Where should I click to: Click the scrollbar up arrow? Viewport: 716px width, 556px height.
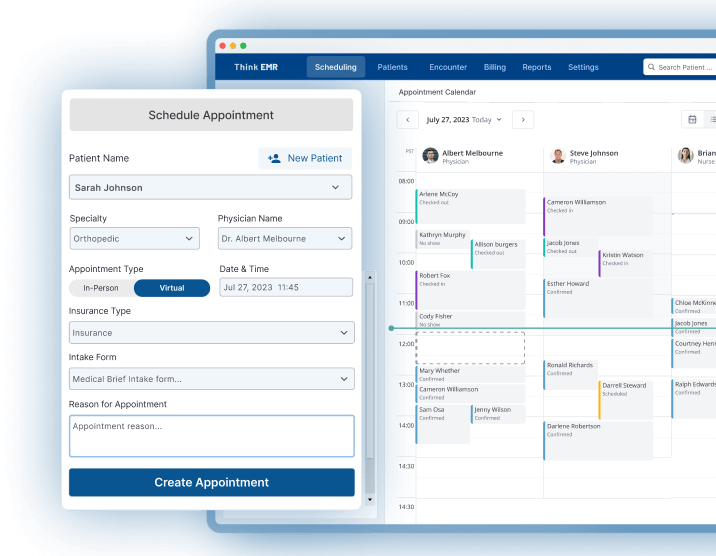(x=370, y=277)
